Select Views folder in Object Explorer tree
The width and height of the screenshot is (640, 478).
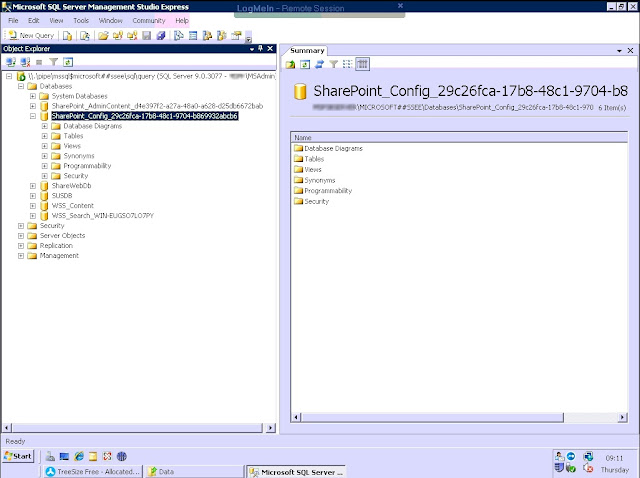[x=72, y=146]
